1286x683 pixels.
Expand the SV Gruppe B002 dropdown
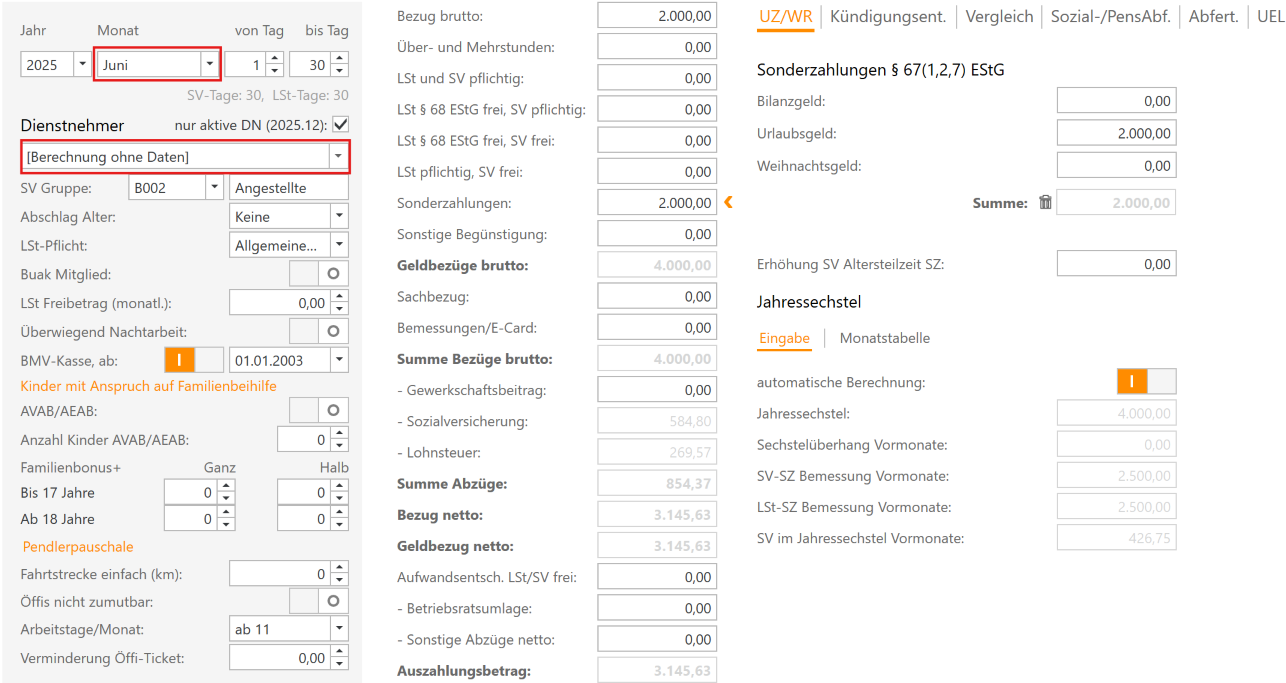pyautogui.click(x=214, y=186)
